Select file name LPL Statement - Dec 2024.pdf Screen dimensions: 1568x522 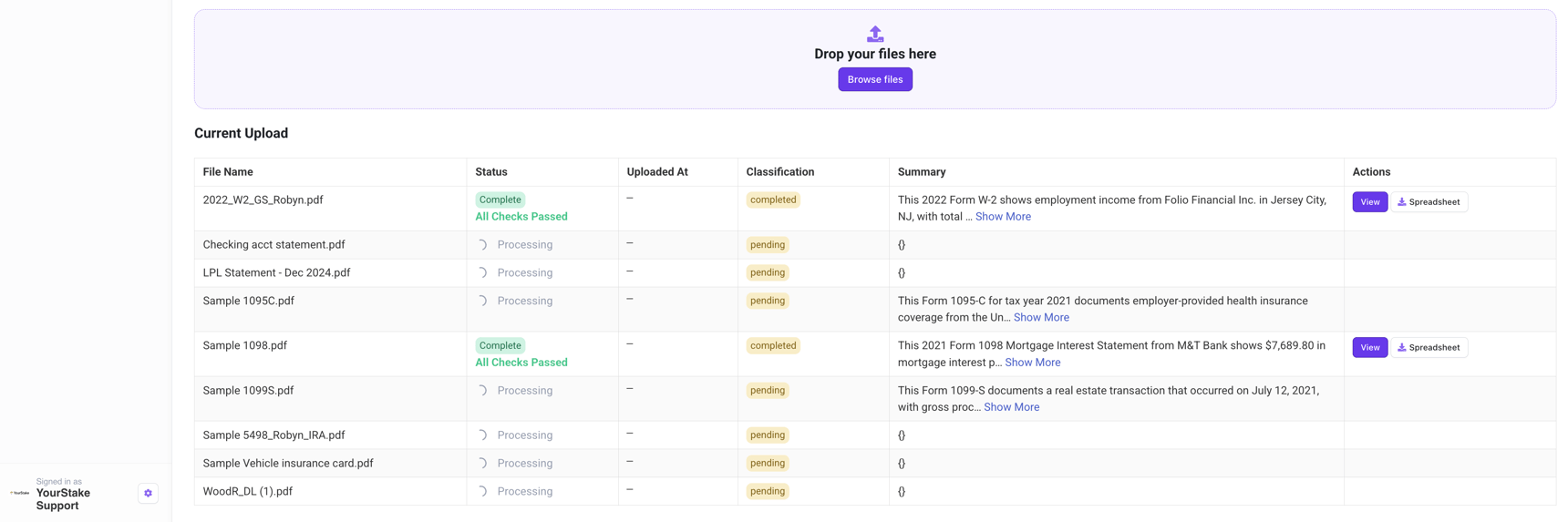(276, 273)
